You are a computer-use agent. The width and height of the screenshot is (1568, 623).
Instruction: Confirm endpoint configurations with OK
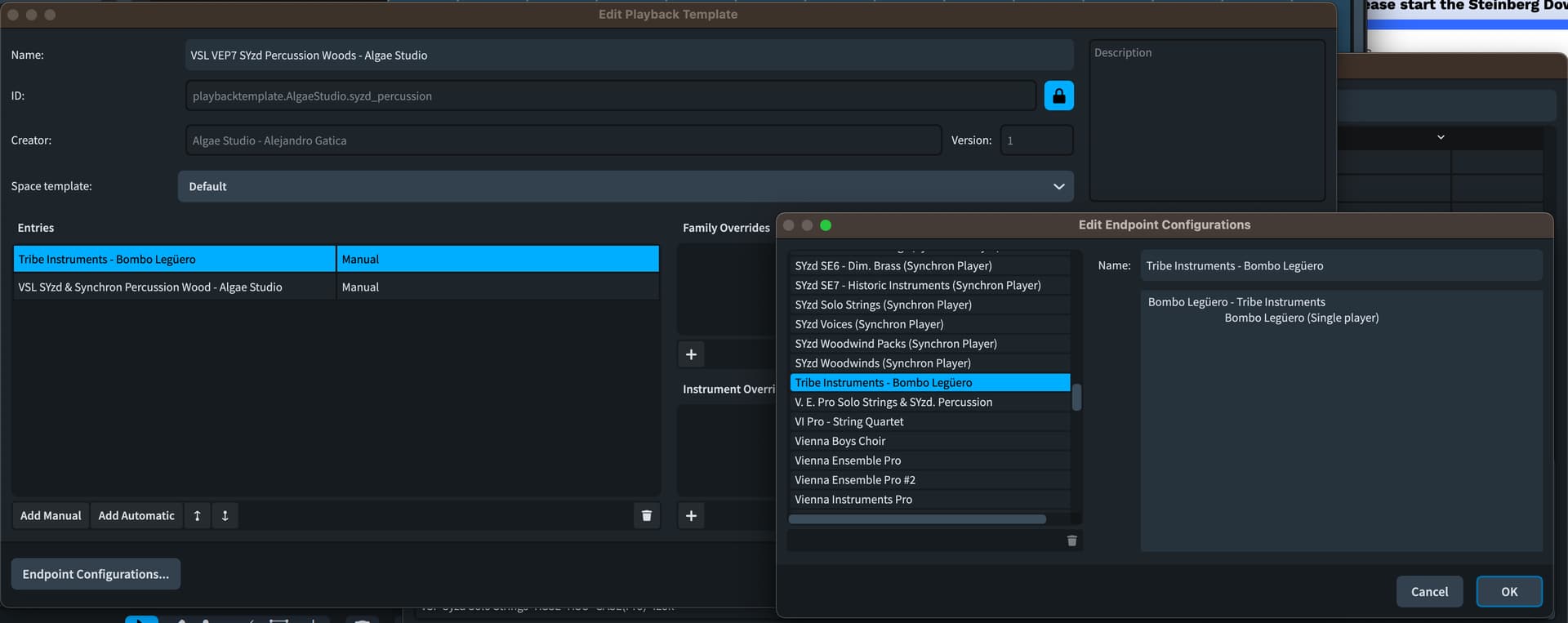pos(1509,592)
